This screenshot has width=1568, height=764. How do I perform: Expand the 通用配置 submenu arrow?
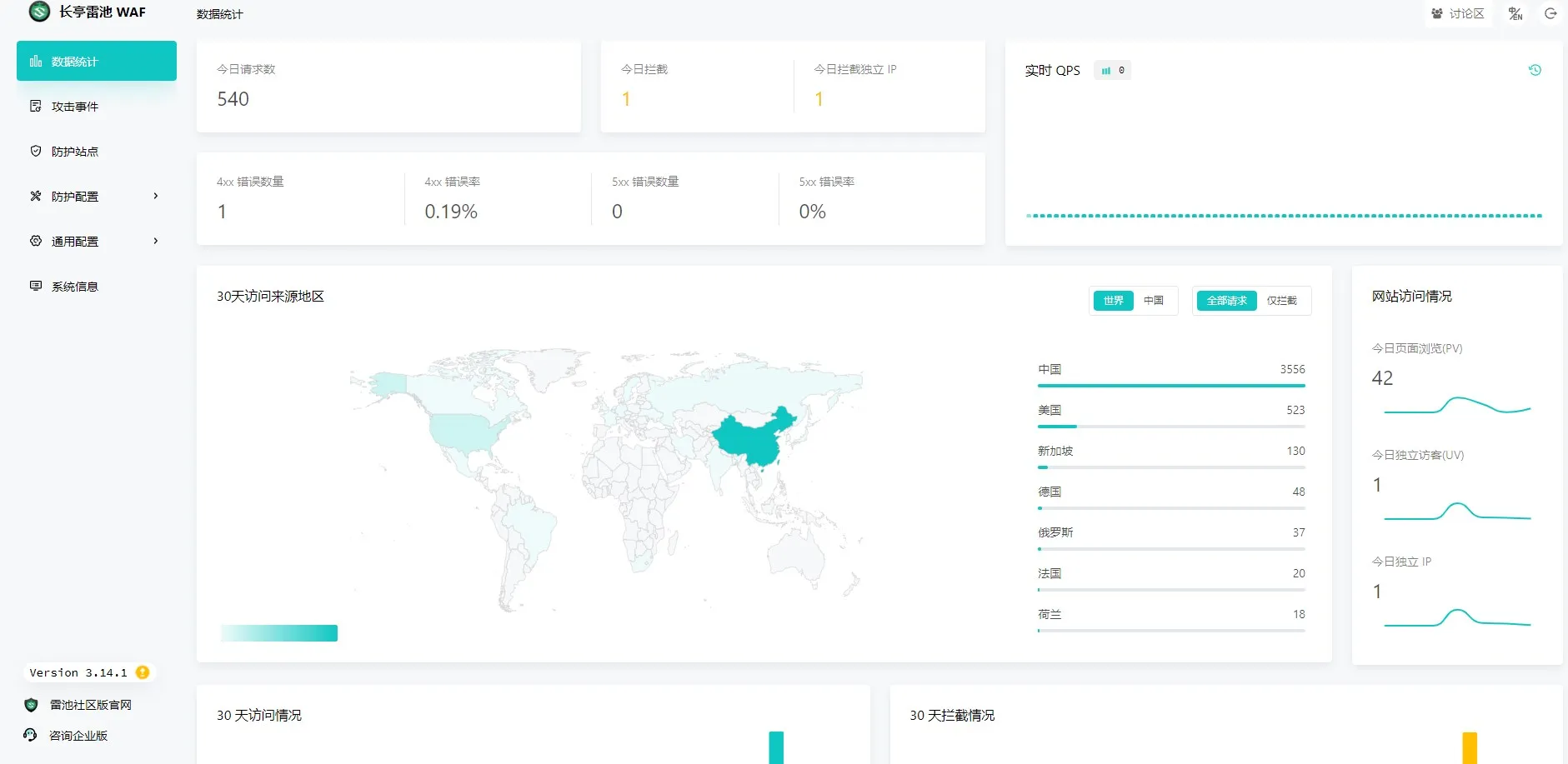coord(156,241)
